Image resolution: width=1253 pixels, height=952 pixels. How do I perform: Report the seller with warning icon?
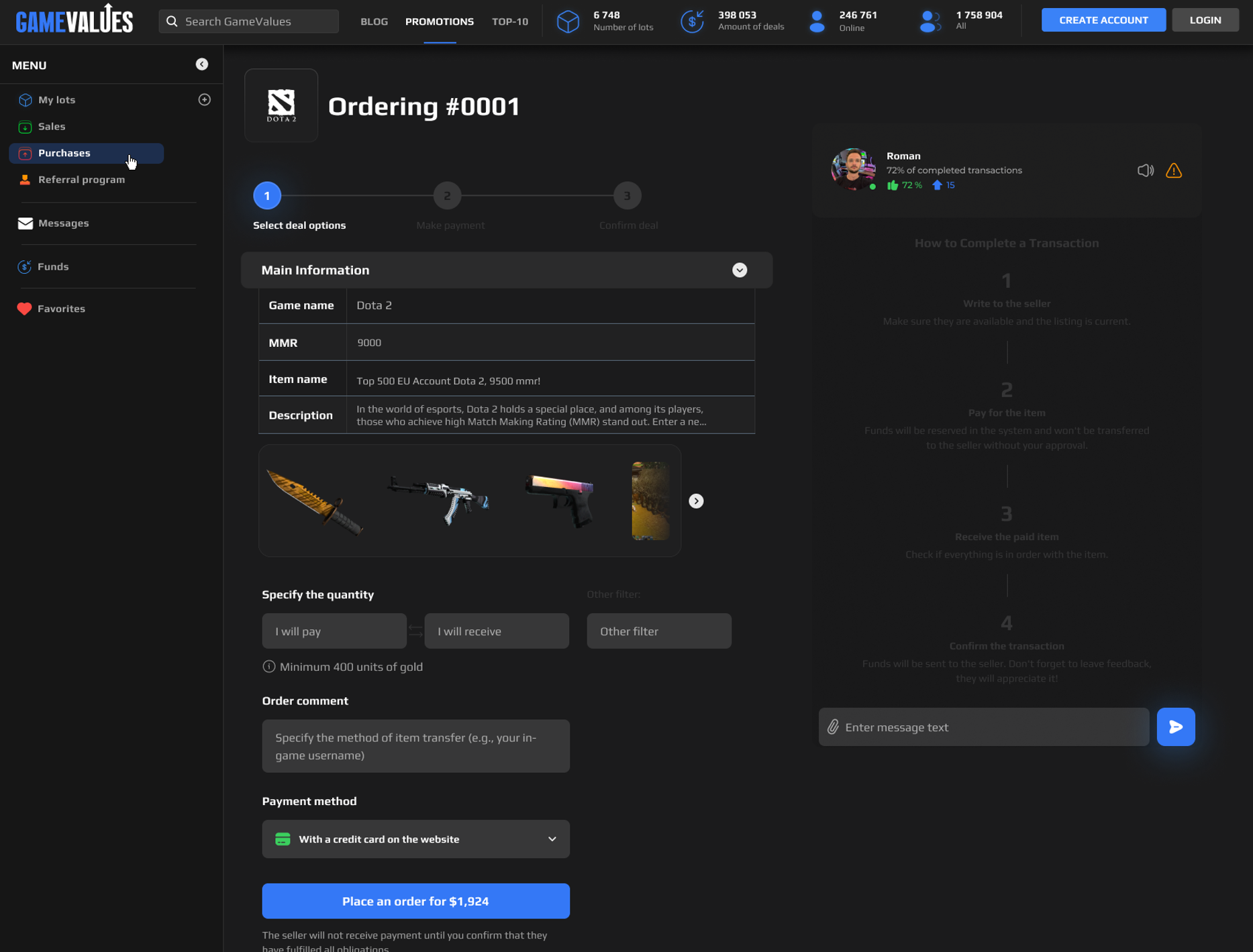[1174, 170]
